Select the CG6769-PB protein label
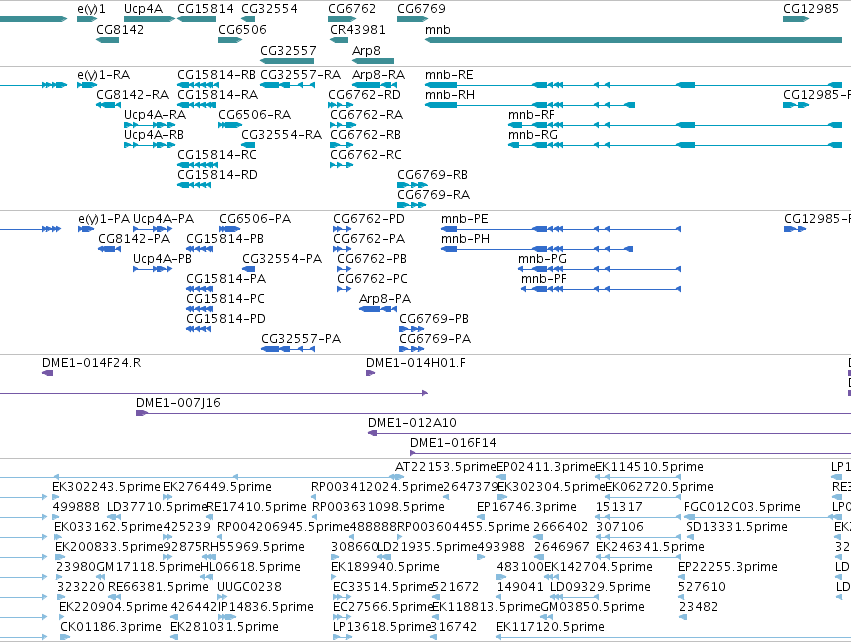Screen dimensions: 851x642 [x=434, y=319]
